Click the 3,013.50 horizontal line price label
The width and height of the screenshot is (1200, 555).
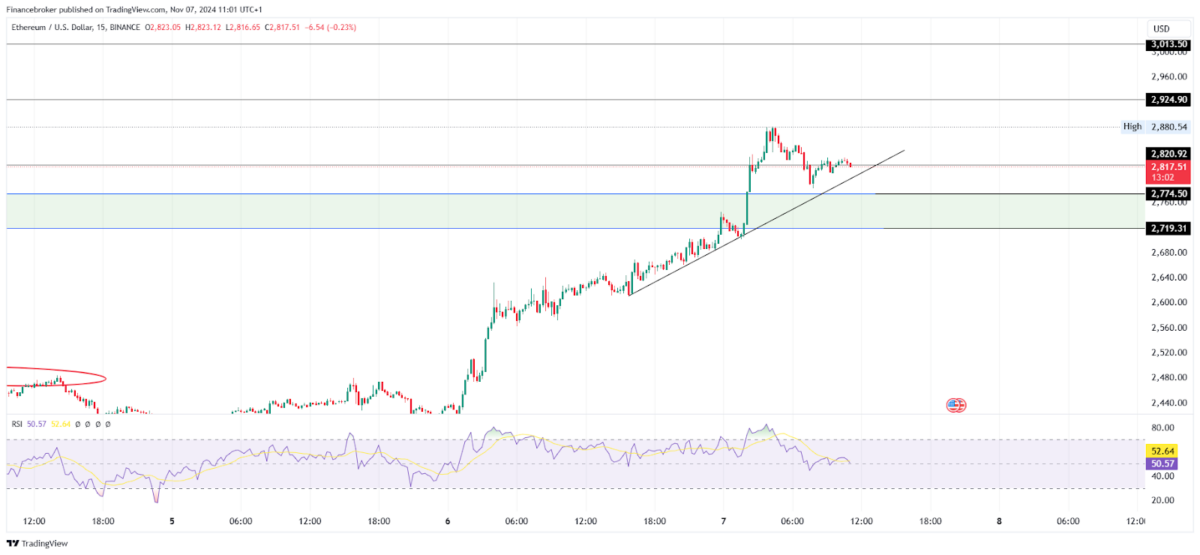point(1168,44)
